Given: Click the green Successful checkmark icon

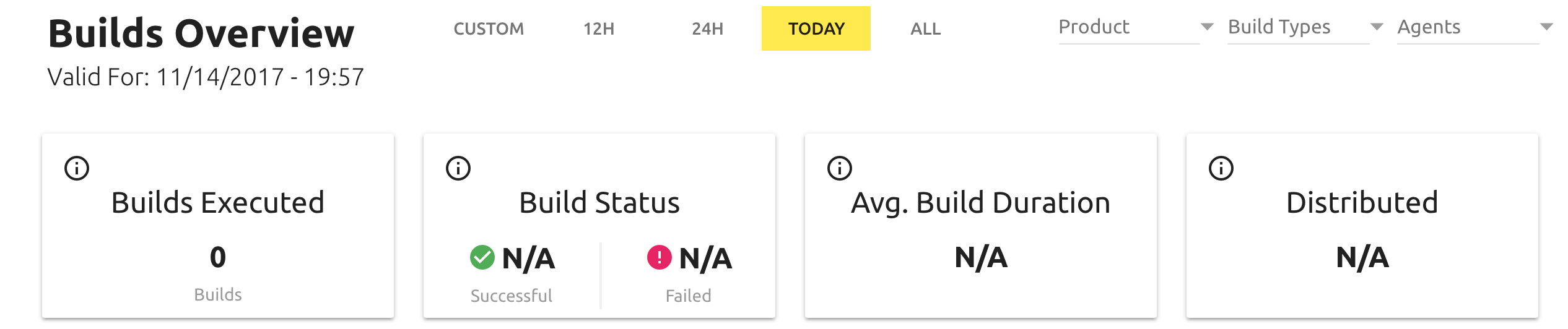Looking at the screenshot, I should pyautogui.click(x=482, y=258).
